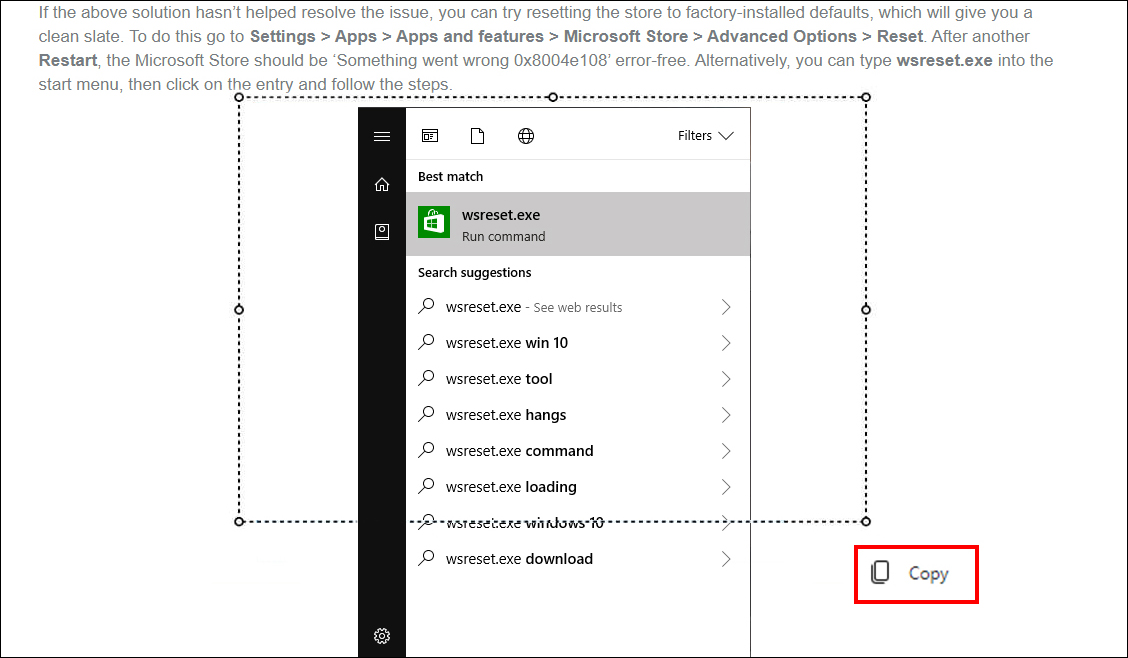The width and height of the screenshot is (1128, 658).
Task: Select 'wsreset.exe command' suggestion
Action: coord(578,451)
